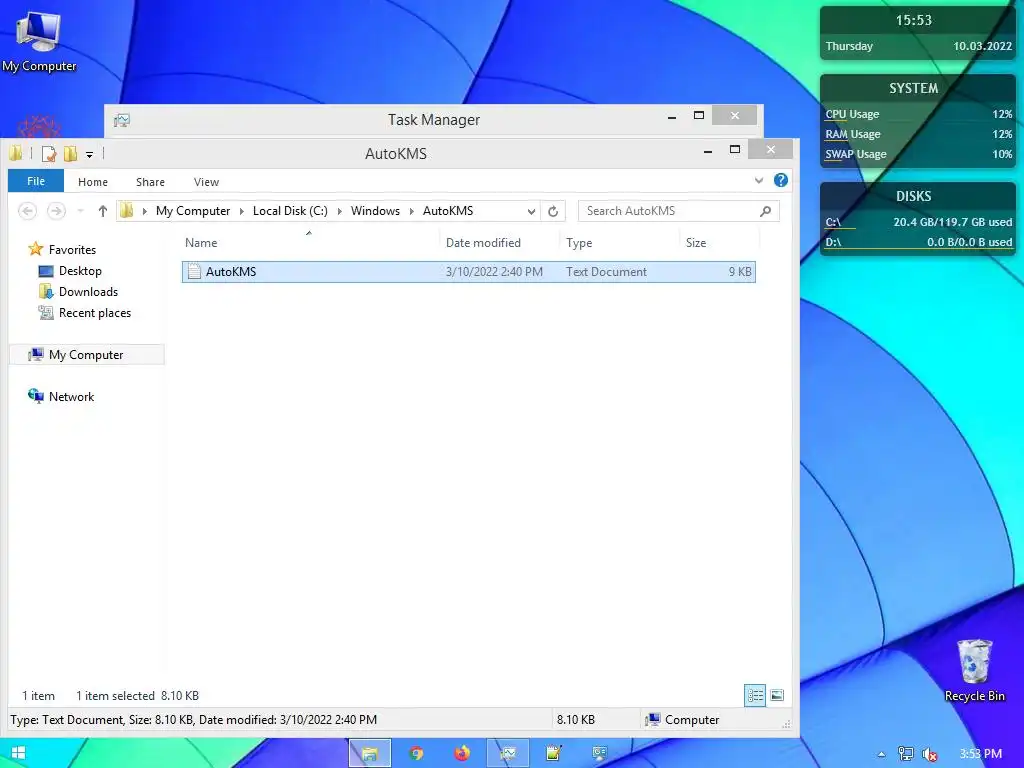Open the Recycle Bin desktop icon
The height and width of the screenshot is (768, 1024).
[x=974, y=670]
